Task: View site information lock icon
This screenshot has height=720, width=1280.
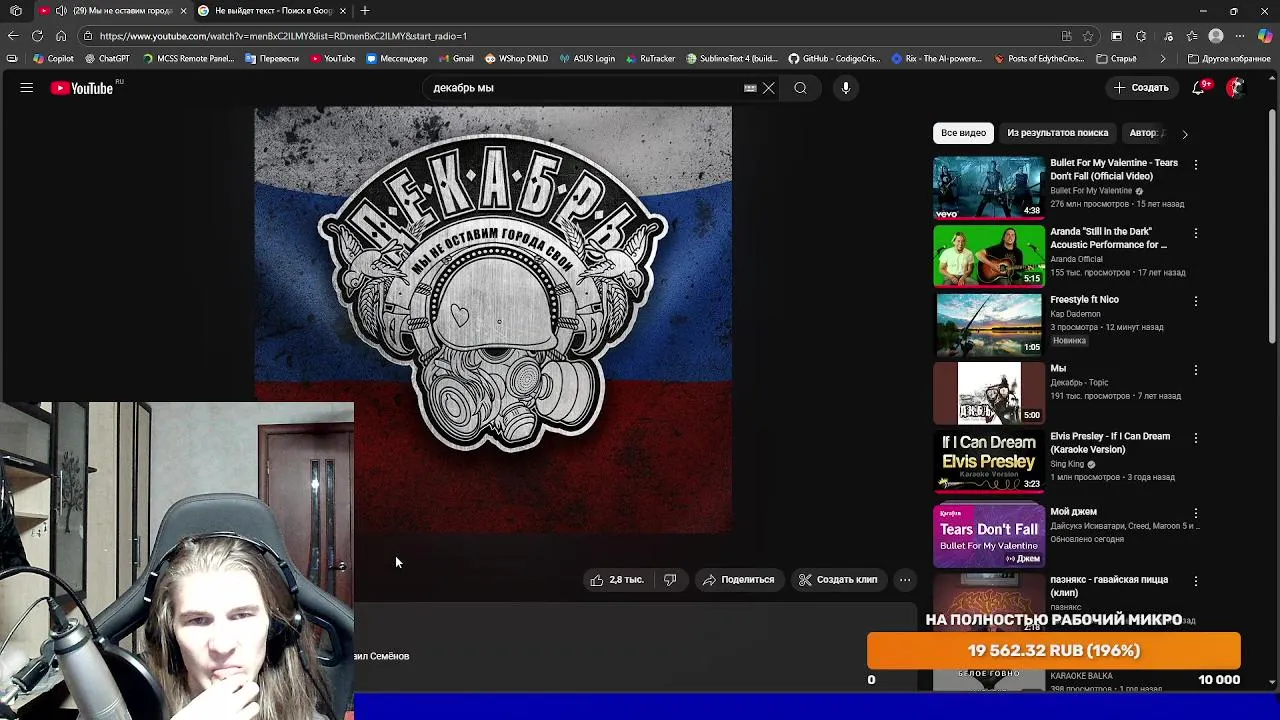Action: [88, 36]
